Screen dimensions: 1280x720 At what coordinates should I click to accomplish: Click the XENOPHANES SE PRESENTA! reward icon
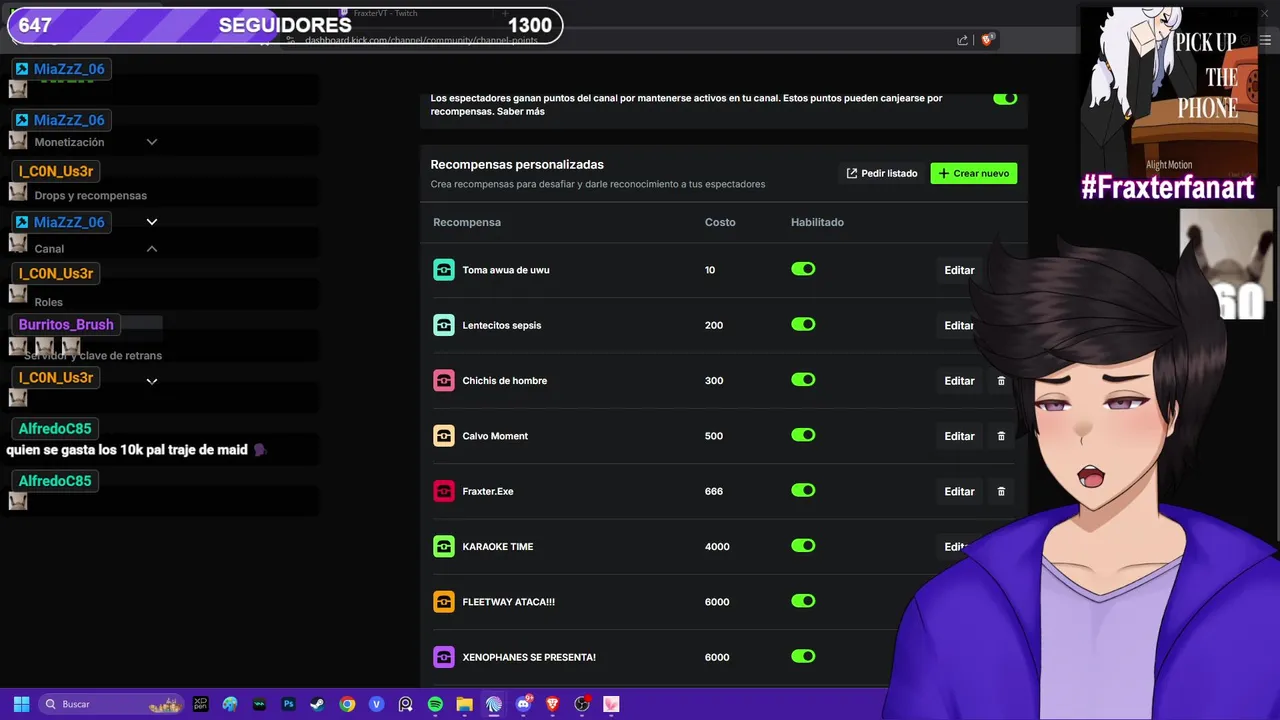pyautogui.click(x=444, y=657)
